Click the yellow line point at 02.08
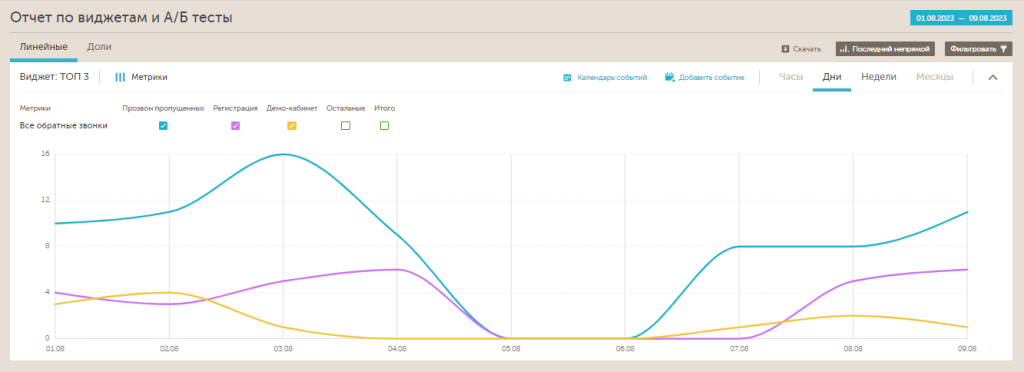 pyautogui.click(x=169, y=292)
